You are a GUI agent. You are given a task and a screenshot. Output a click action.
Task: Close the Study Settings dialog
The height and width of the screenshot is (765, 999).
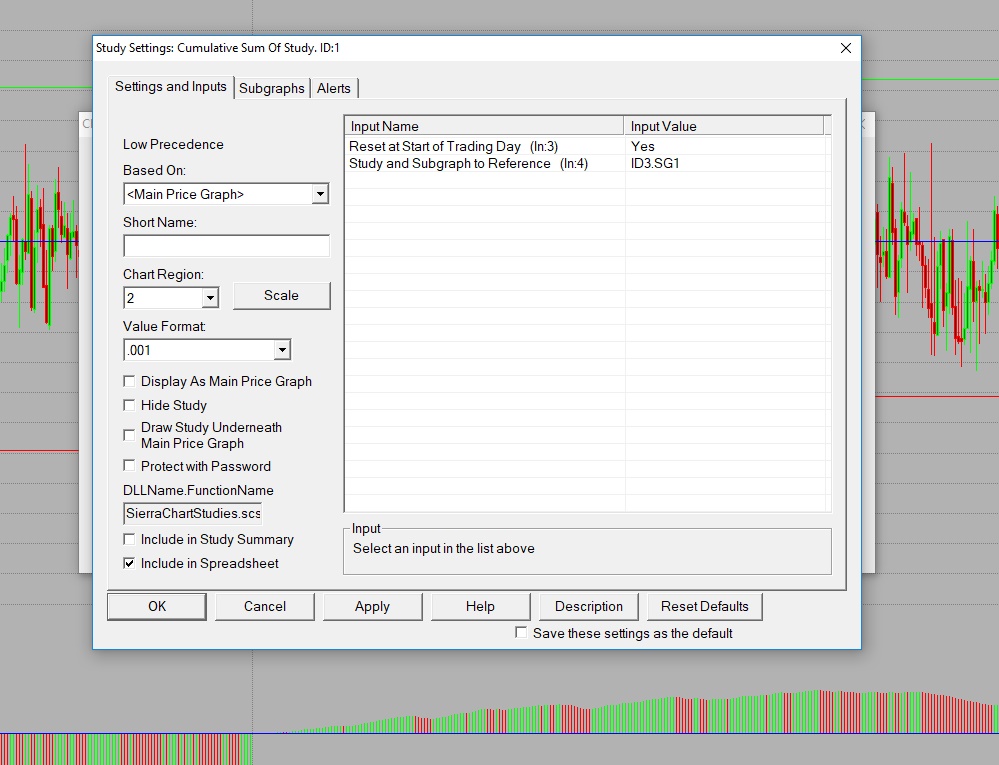coord(845,48)
